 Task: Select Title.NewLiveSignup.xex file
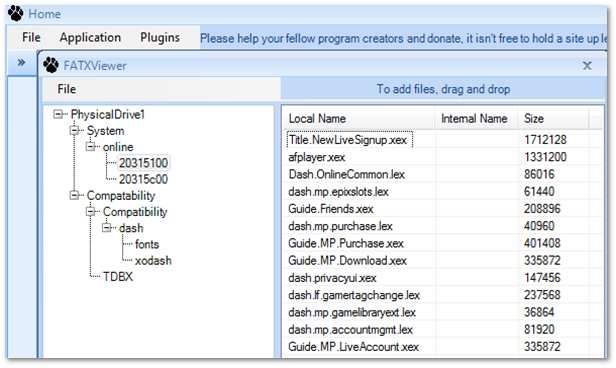348,140
